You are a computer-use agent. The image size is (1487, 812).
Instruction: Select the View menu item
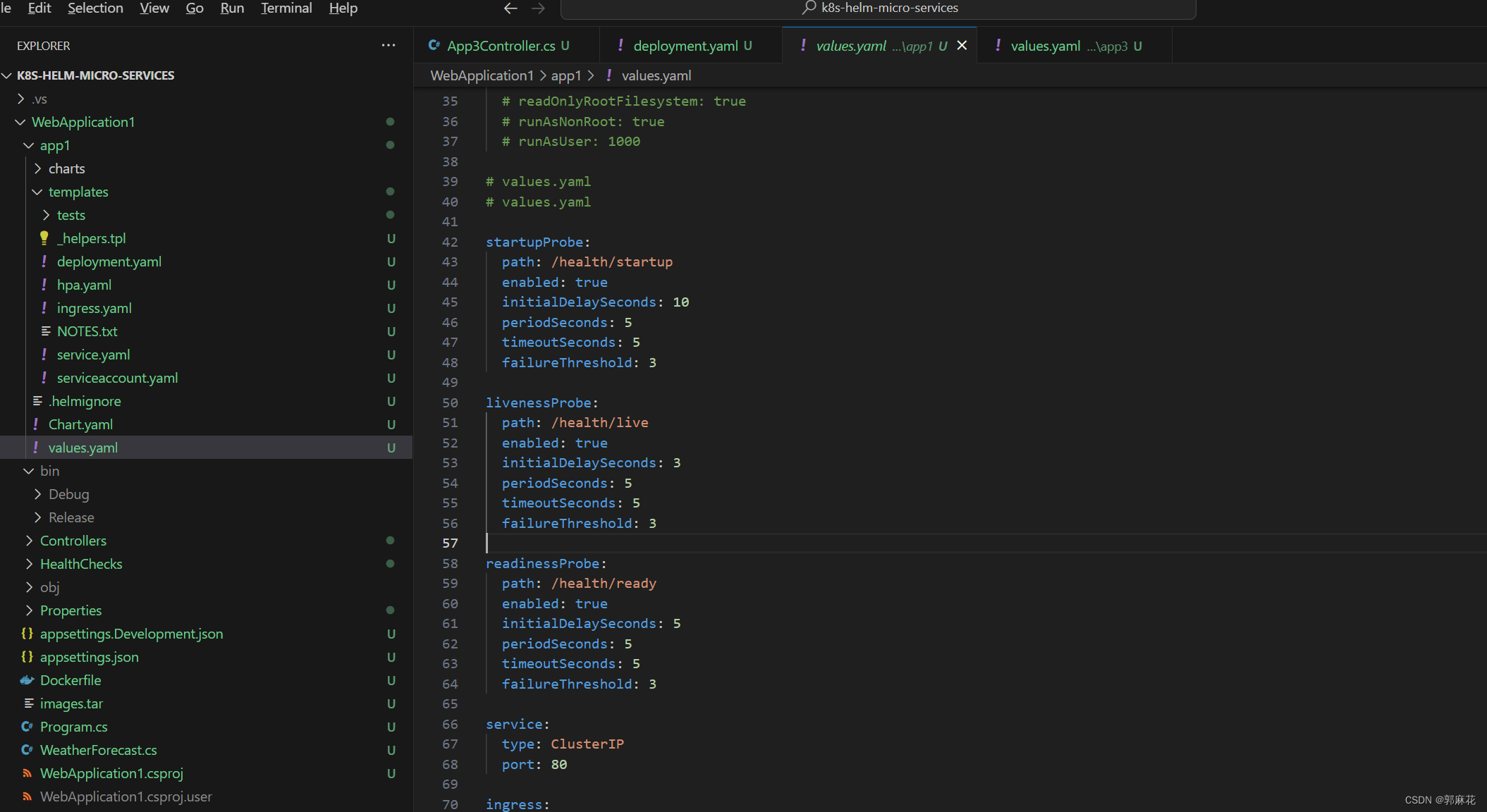[x=152, y=8]
